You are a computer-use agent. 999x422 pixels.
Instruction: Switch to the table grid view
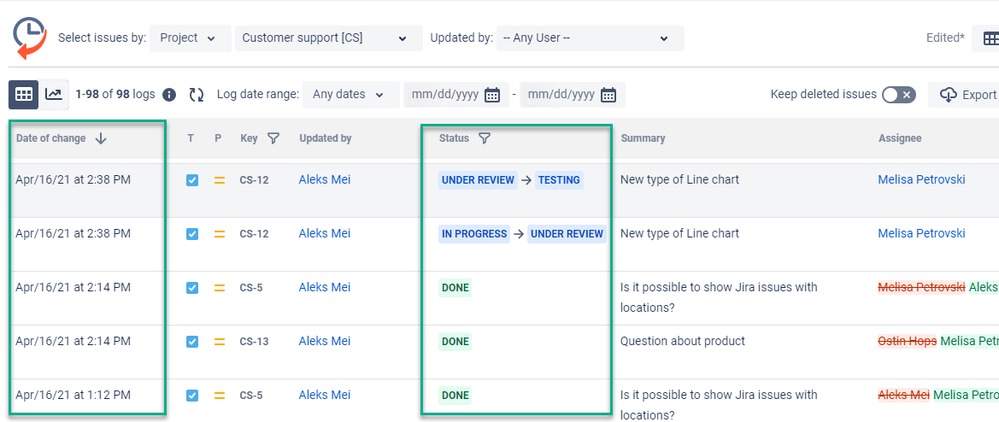[x=24, y=94]
